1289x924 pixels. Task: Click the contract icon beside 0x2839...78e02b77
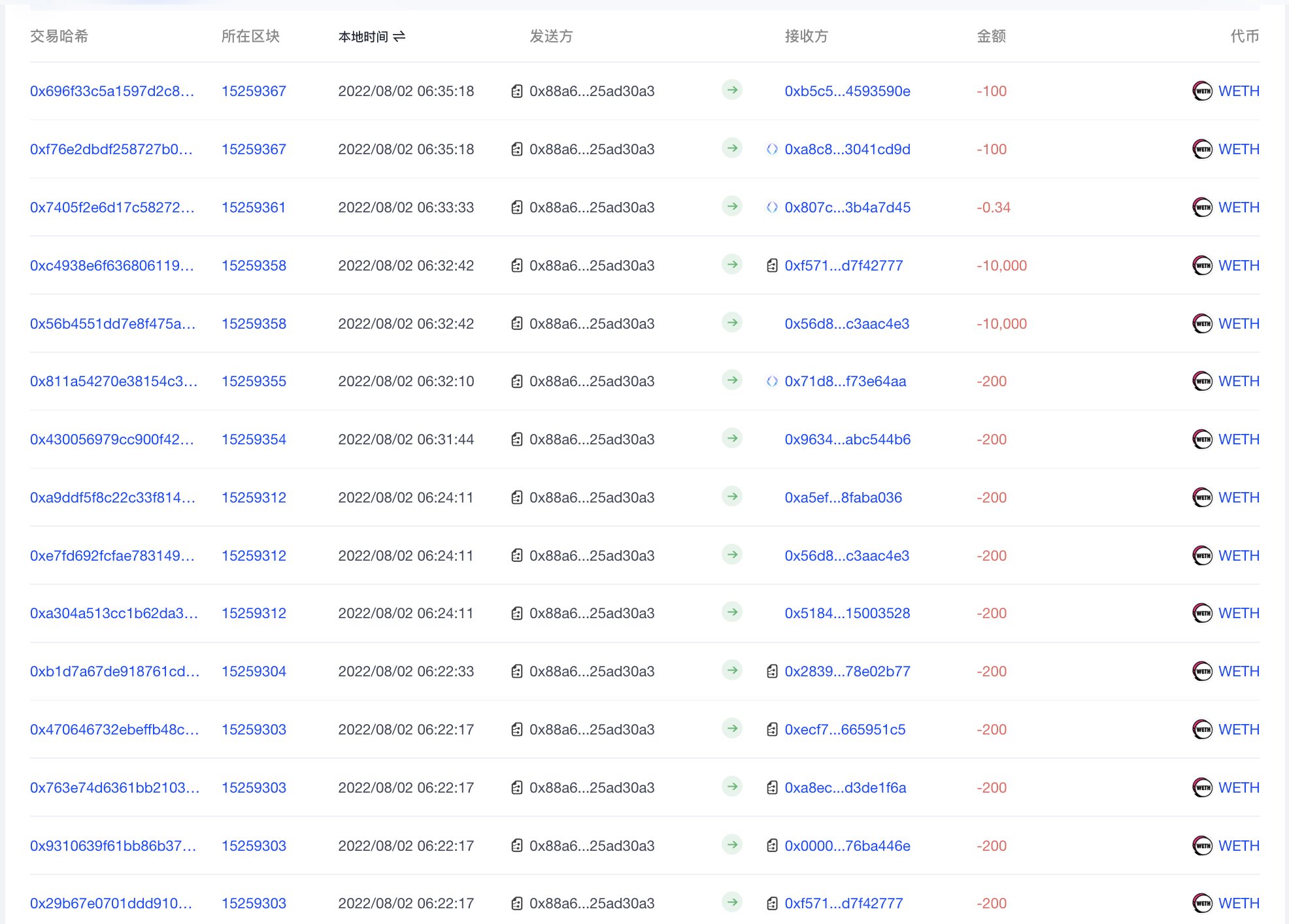772,671
